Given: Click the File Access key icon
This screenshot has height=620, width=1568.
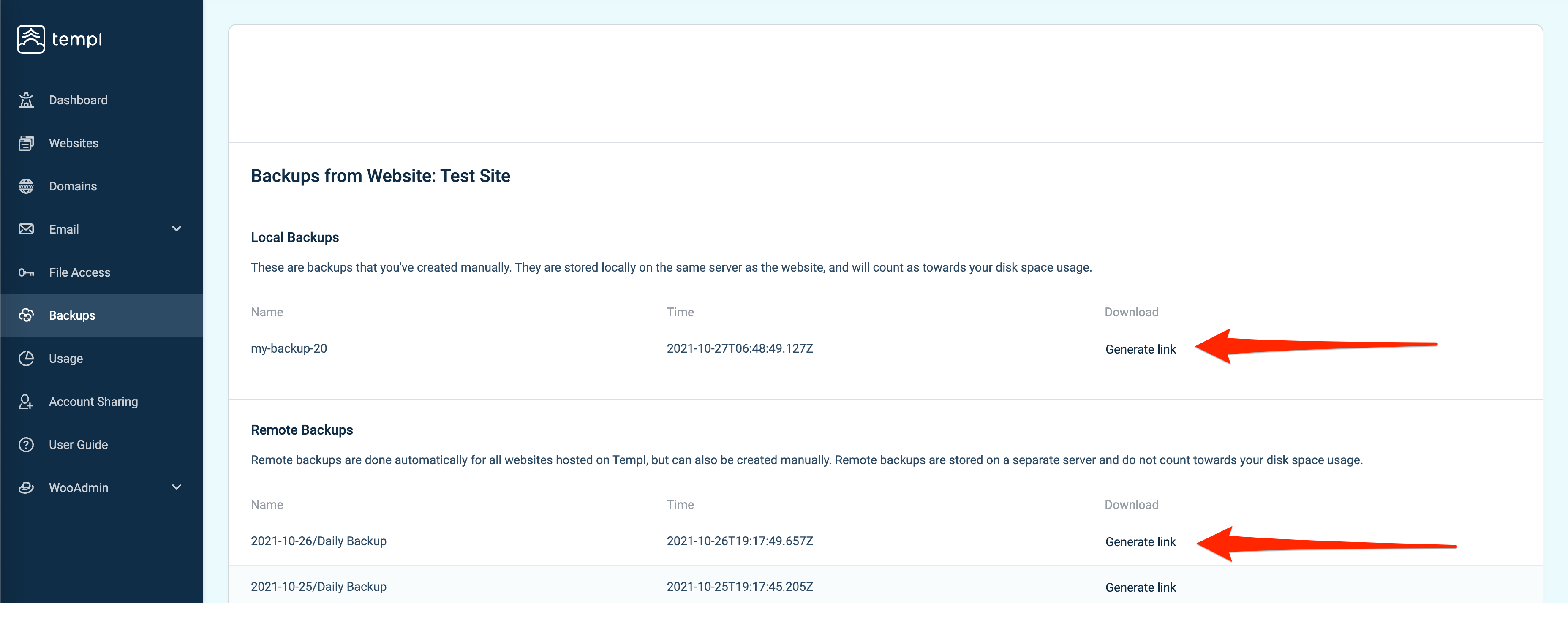Looking at the screenshot, I should click(x=26, y=272).
